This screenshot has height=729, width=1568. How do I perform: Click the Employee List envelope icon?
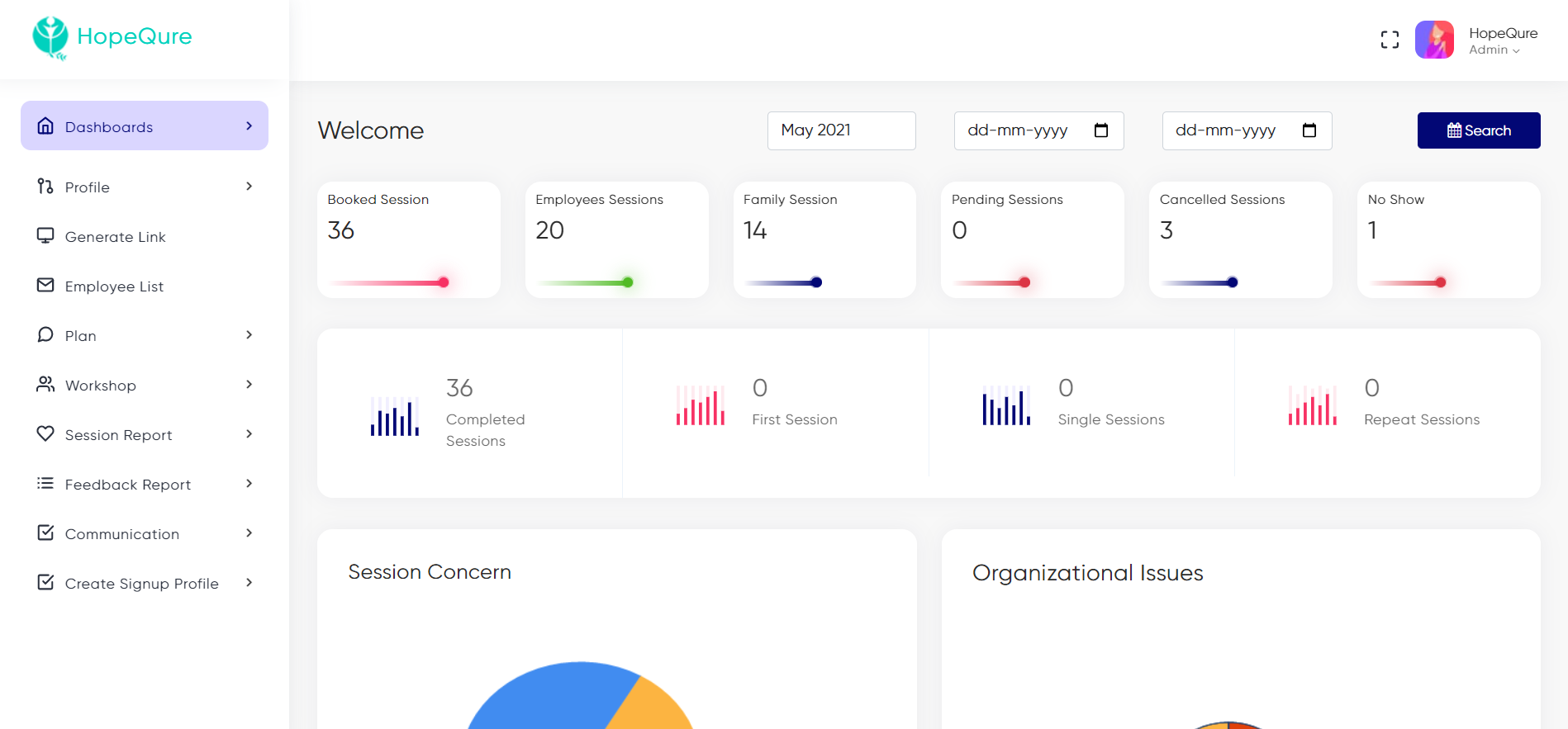pos(45,286)
